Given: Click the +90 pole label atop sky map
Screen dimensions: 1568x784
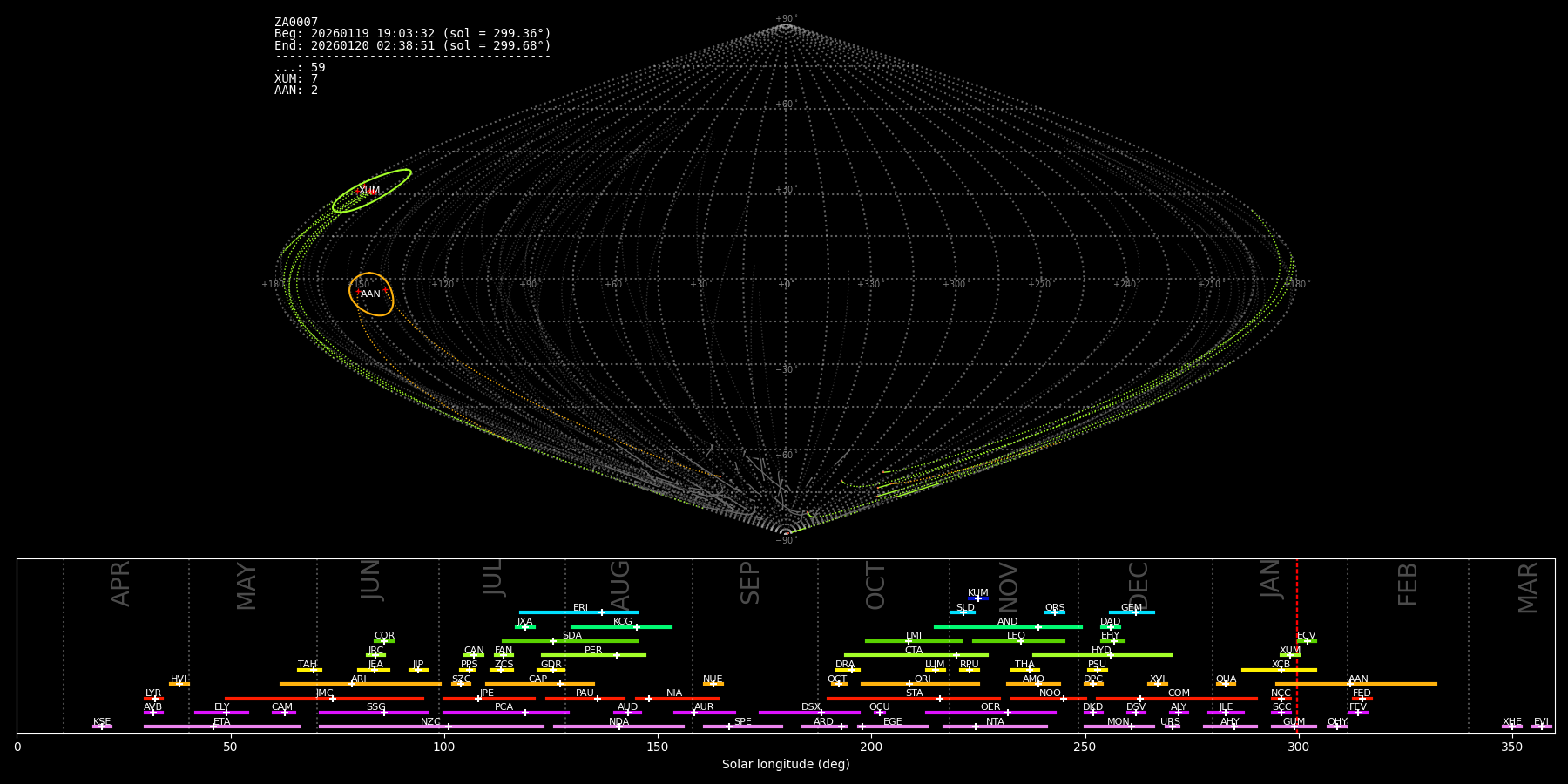Looking at the screenshot, I should tap(785, 18).
